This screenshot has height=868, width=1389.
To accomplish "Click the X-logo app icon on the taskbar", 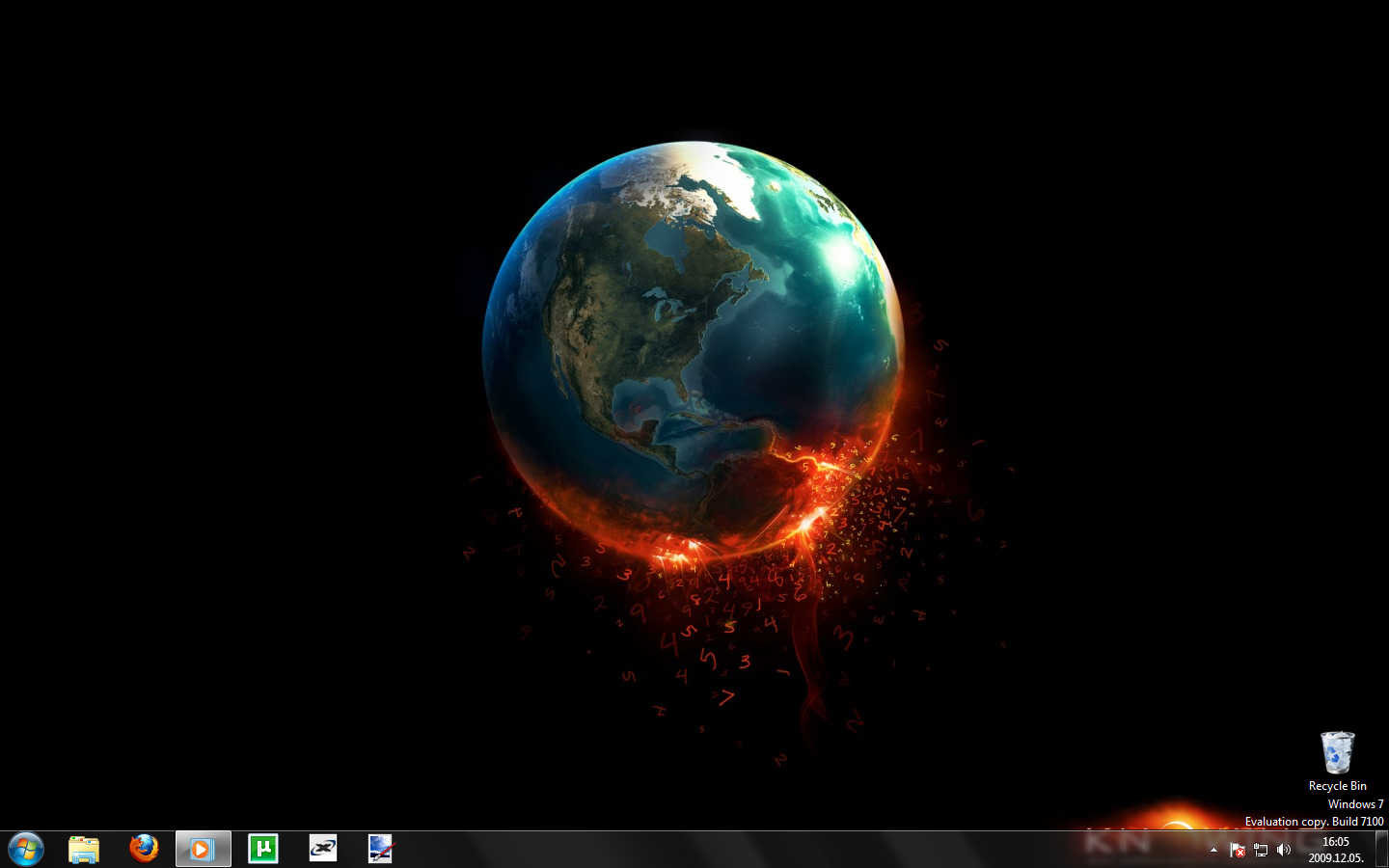I will 322,849.
